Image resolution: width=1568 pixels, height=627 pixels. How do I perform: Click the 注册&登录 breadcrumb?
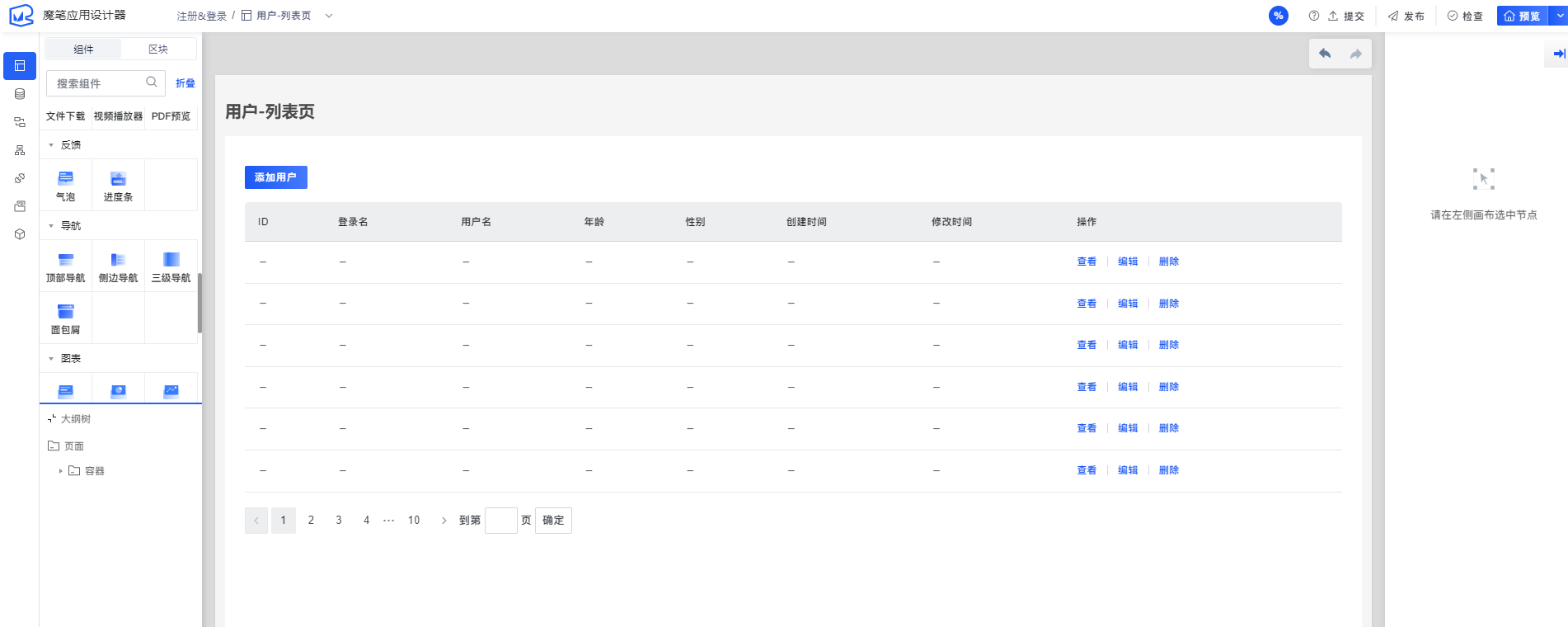pos(202,16)
